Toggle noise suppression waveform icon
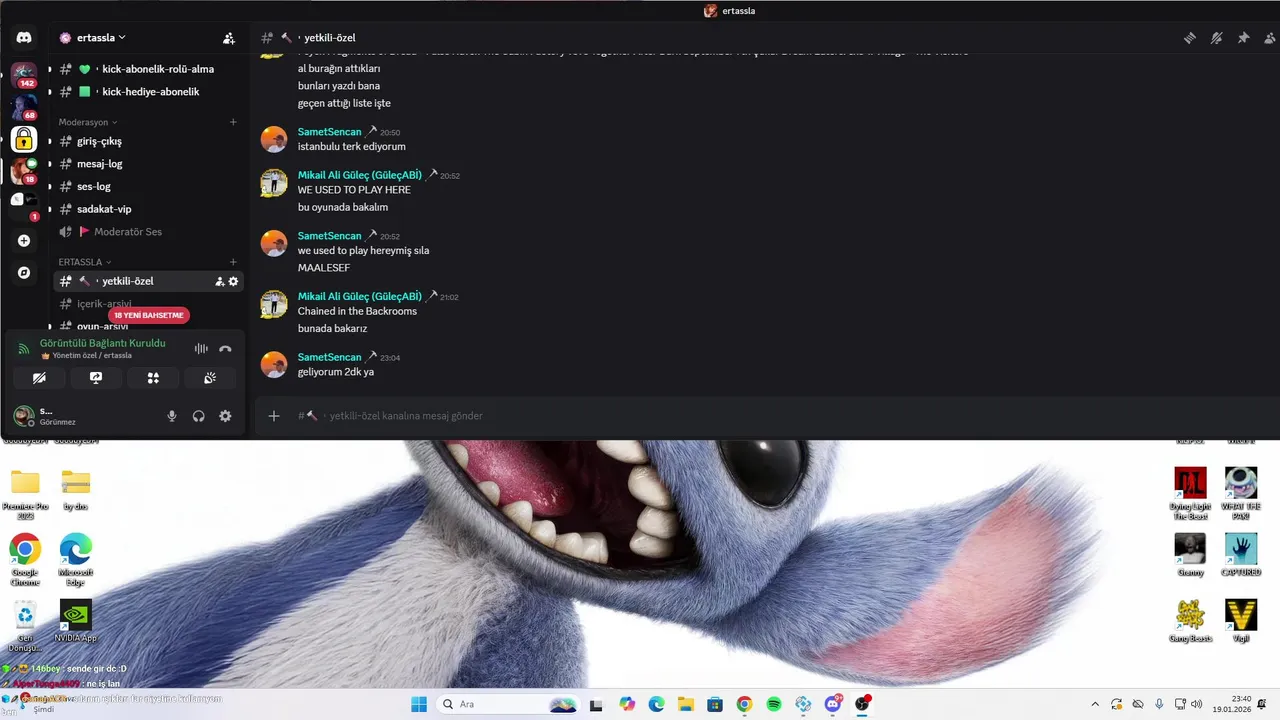 pyautogui.click(x=201, y=348)
